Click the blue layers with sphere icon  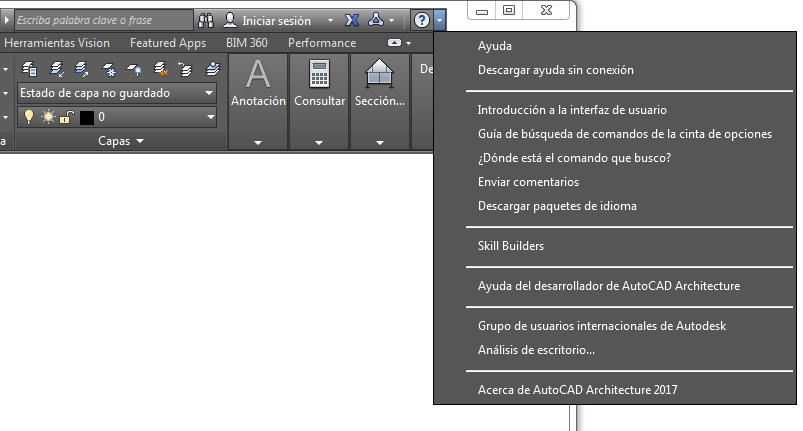coord(212,69)
